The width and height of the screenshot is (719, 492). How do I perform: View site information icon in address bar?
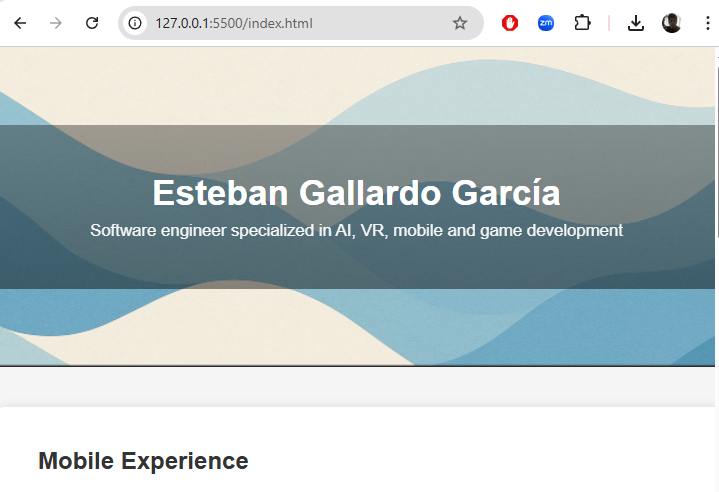tap(136, 23)
